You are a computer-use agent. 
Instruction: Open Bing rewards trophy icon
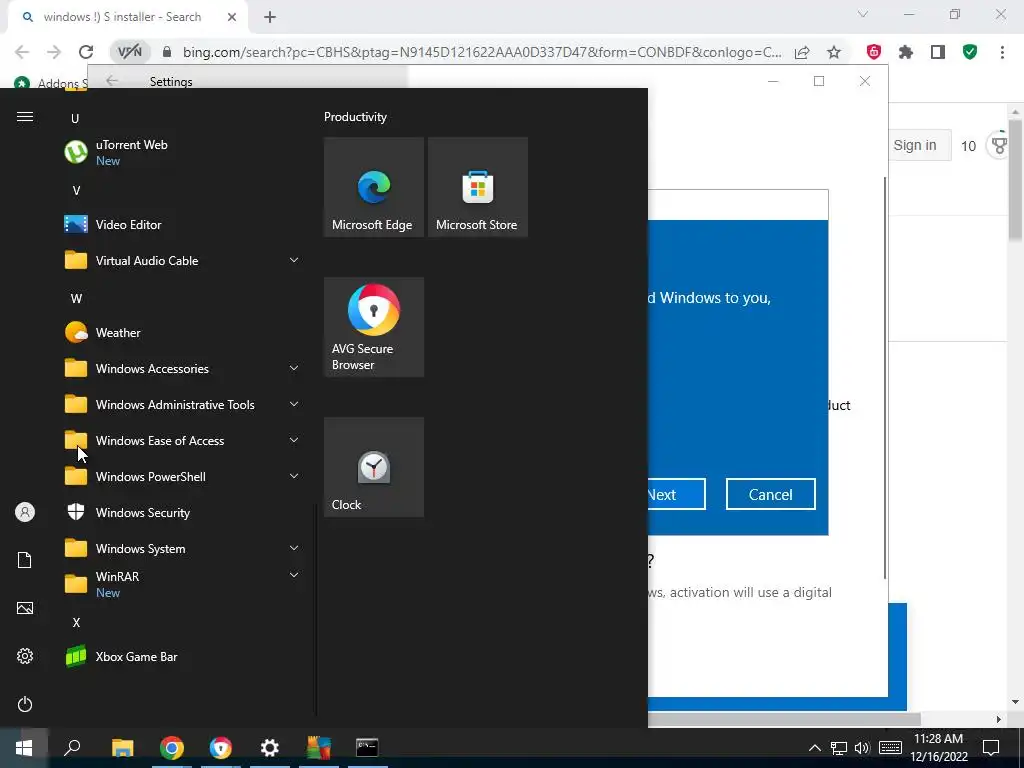[x=999, y=145]
